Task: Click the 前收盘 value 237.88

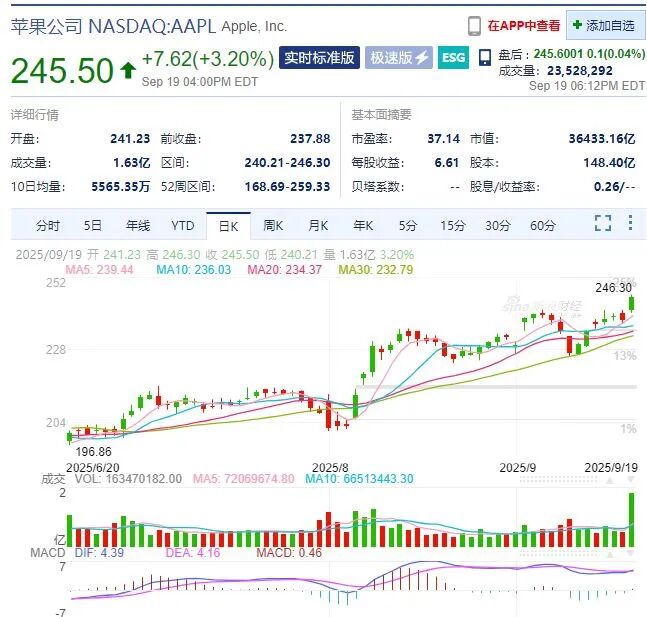Action: point(310,138)
